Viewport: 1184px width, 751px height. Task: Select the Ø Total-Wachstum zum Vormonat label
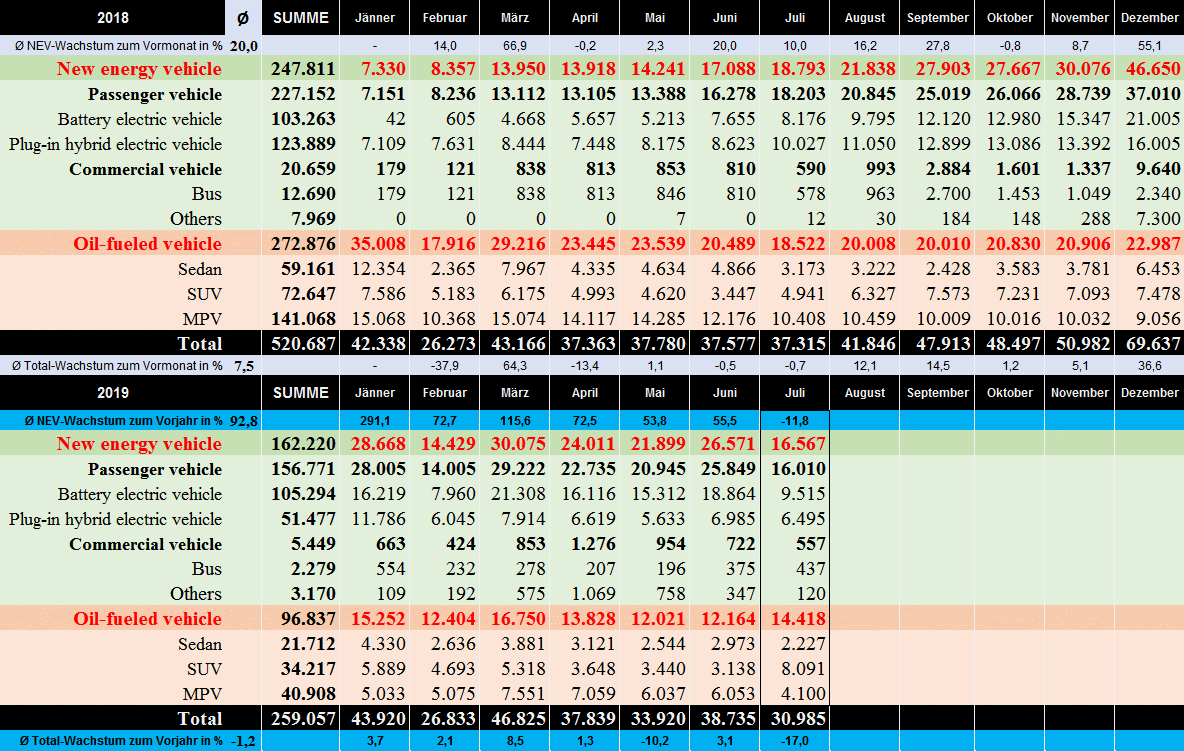tap(117, 366)
